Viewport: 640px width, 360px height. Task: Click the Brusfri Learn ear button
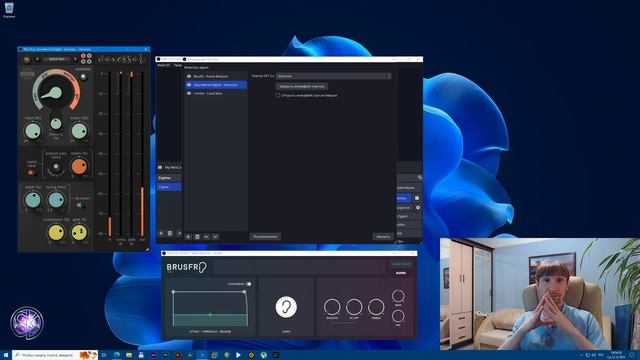tap(286, 307)
